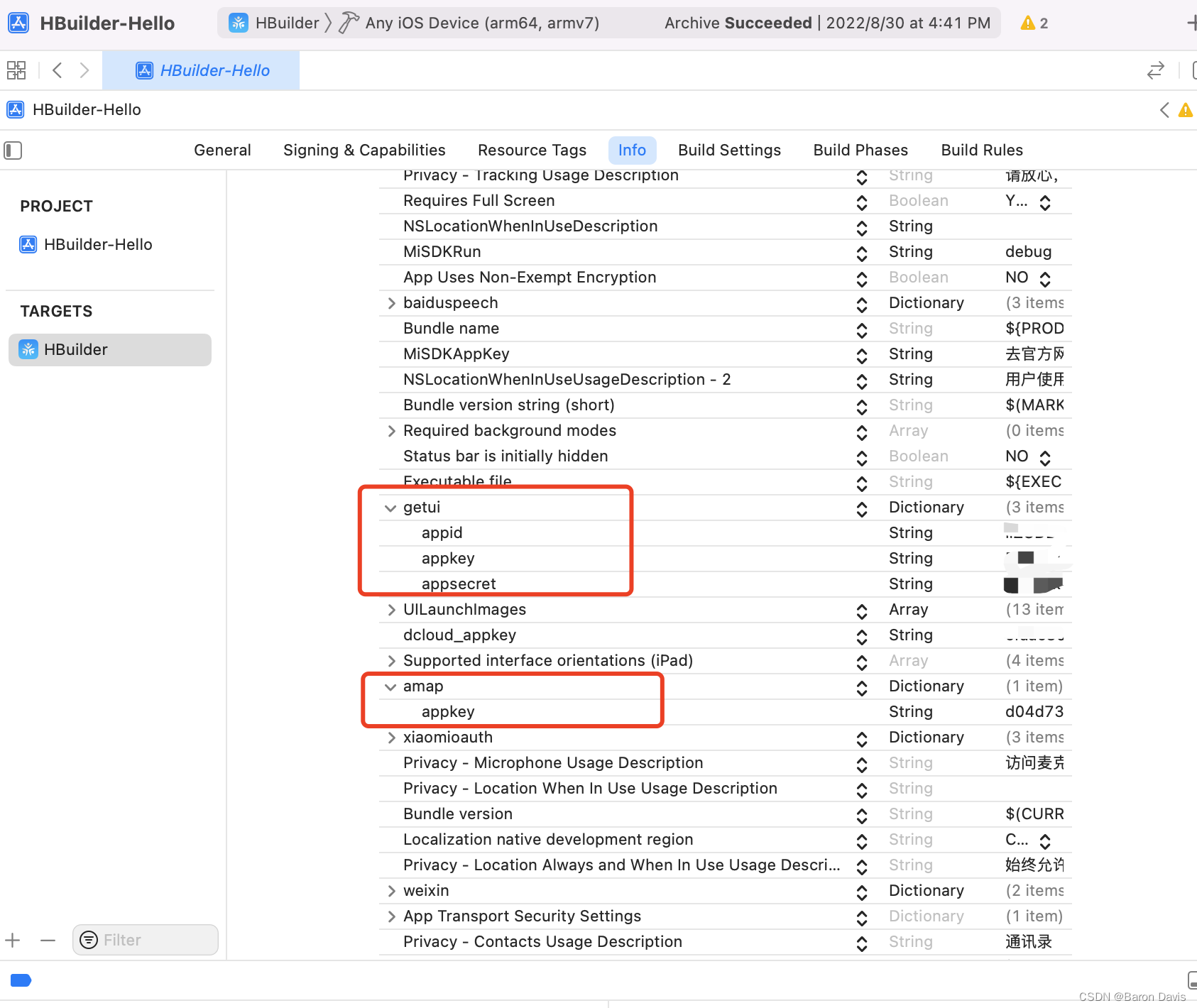Click the key stepper for Bundle name
This screenshot has width=1197, height=1008.
(x=862, y=330)
